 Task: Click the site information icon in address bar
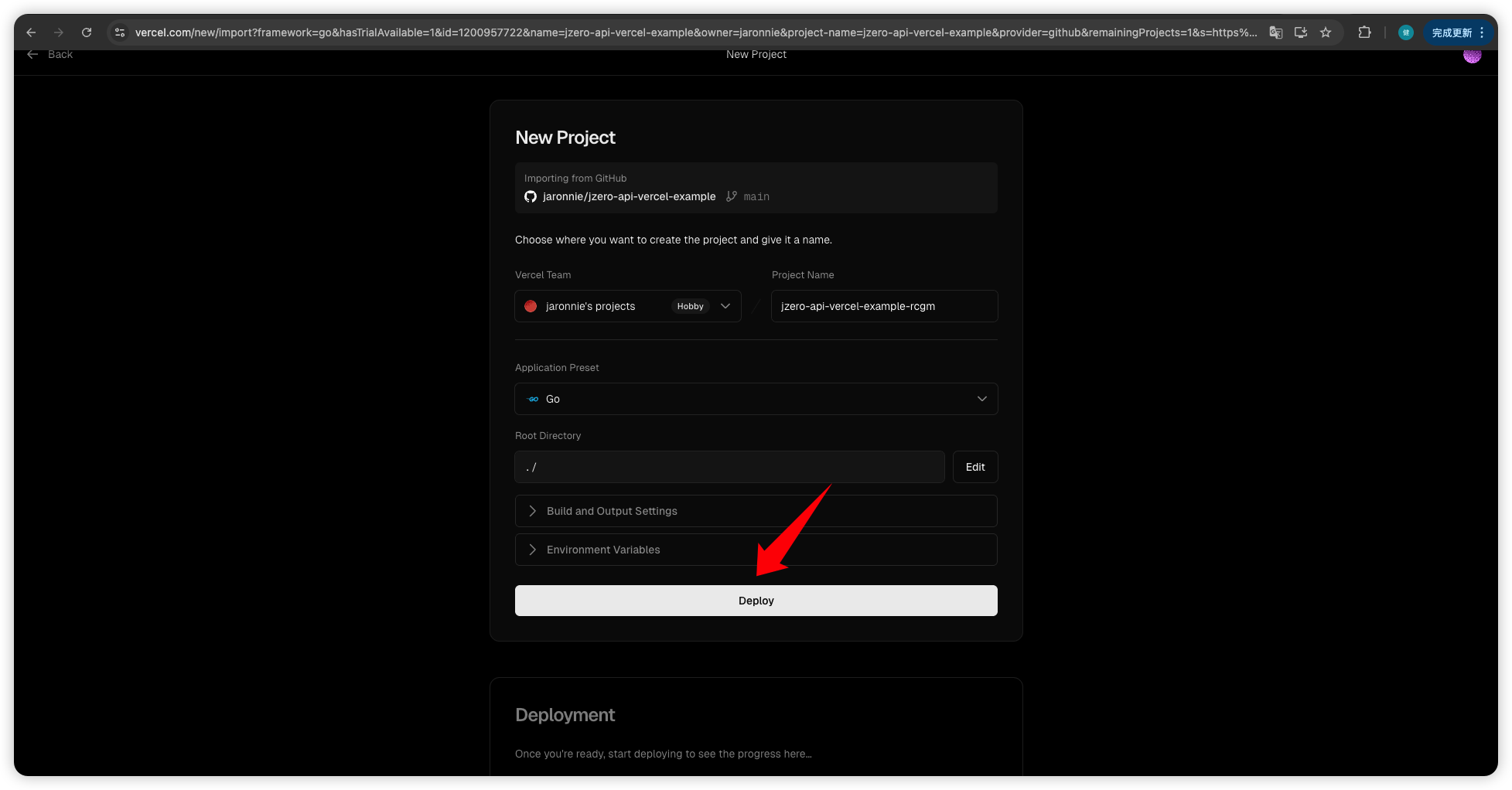tap(120, 32)
